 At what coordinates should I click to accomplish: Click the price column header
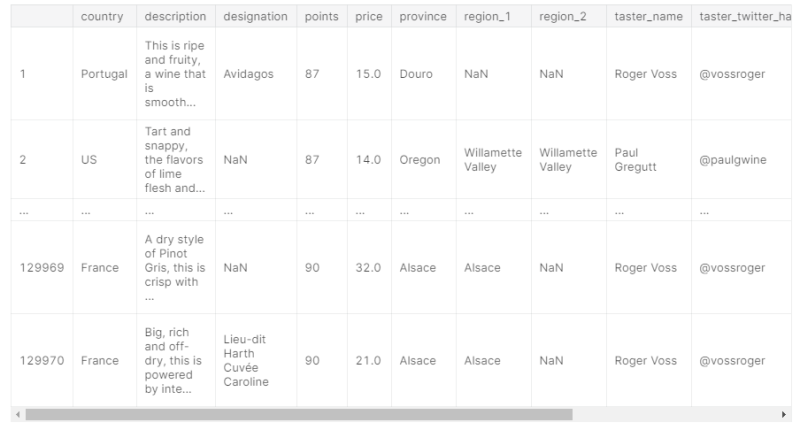click(369, 18)
